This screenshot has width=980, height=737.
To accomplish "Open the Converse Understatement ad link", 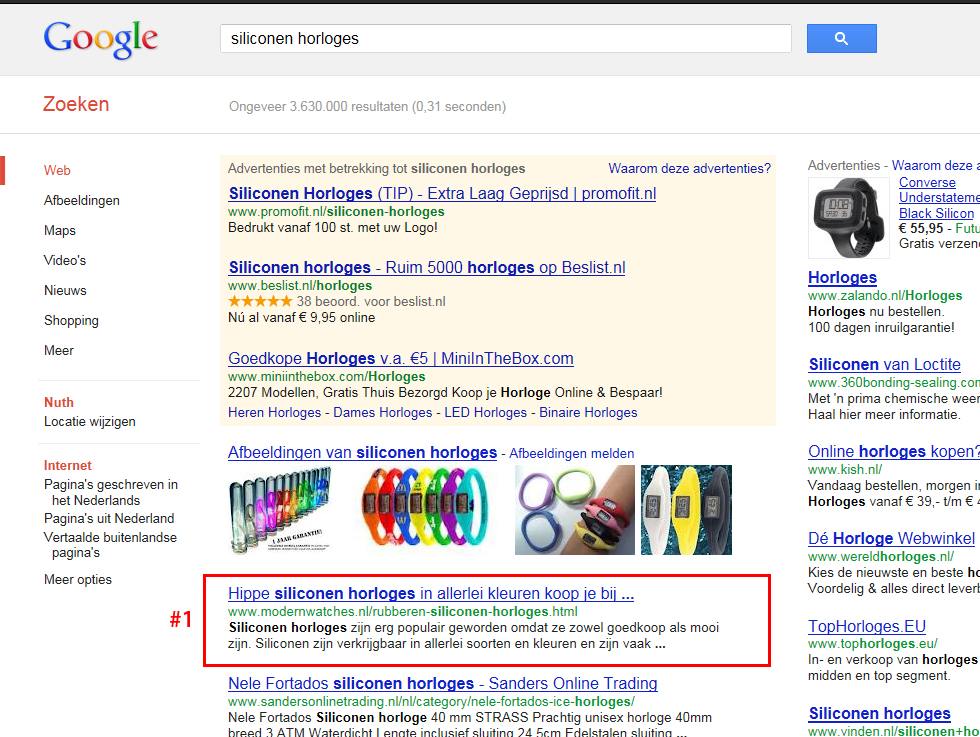I will pyautogui.click(x=939, y=198).
